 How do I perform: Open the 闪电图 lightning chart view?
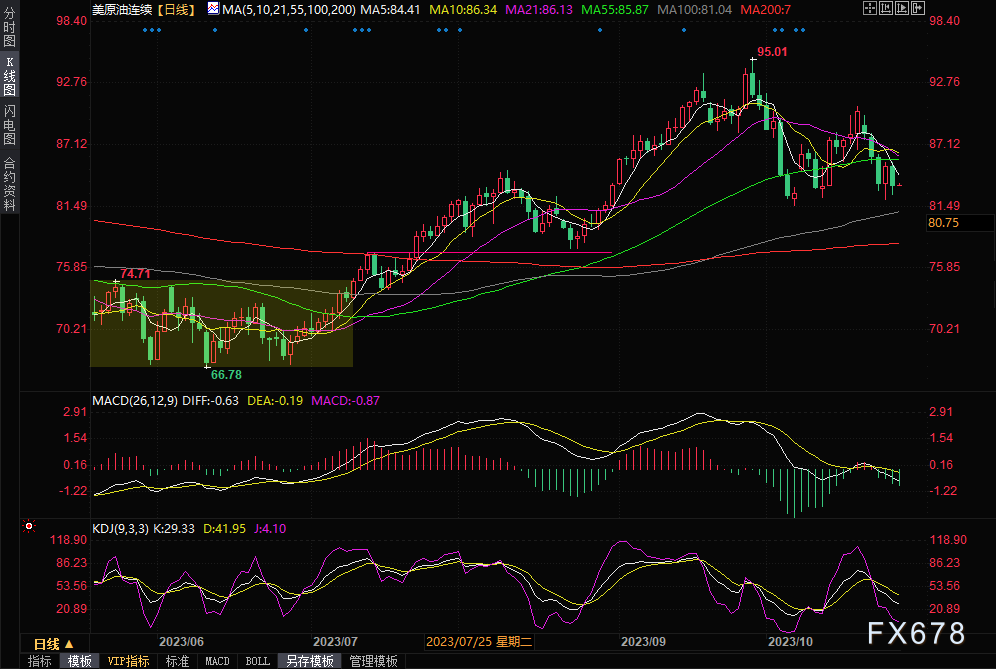coord(9,124)
